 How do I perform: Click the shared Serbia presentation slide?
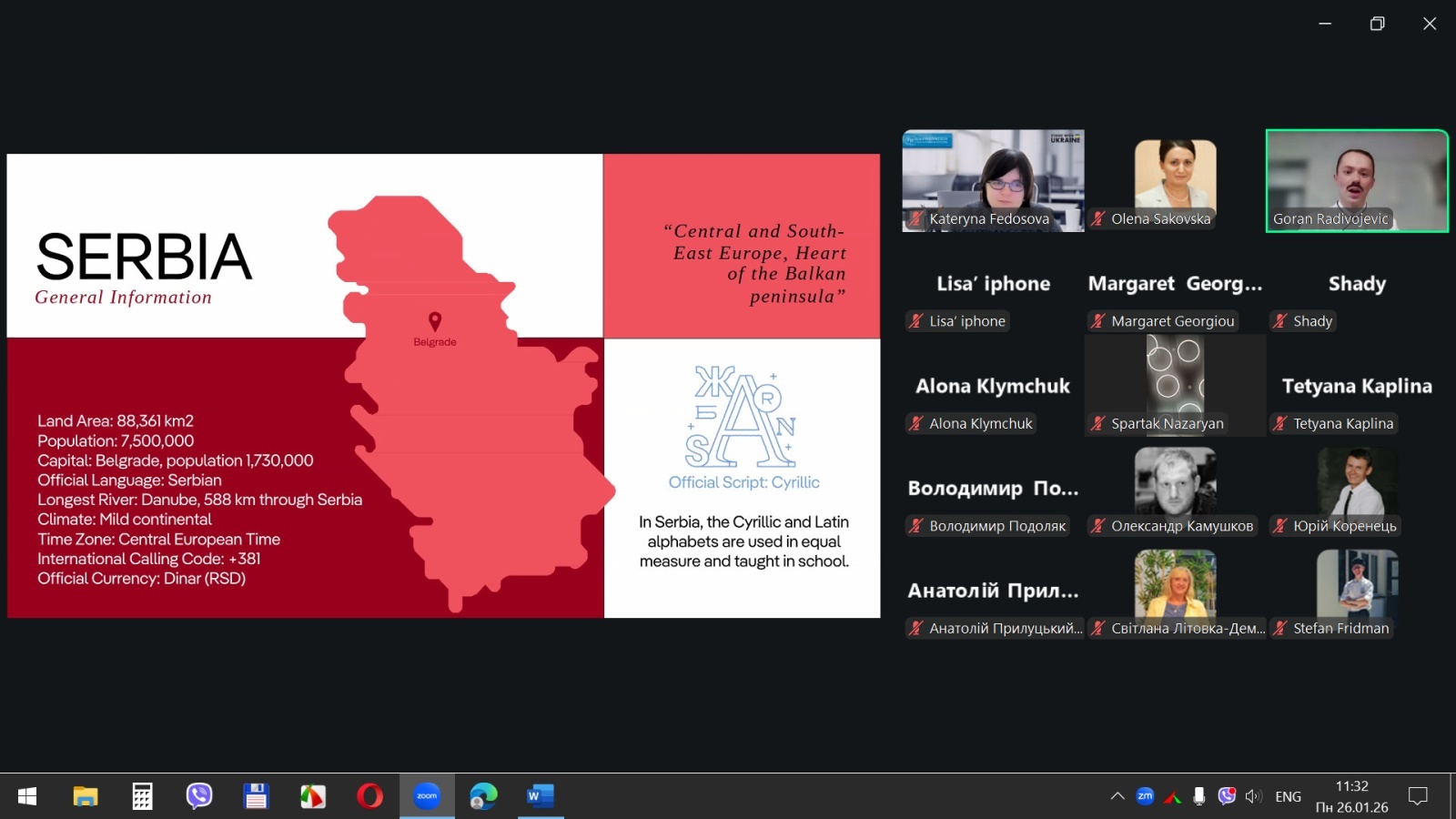(443, 386)
